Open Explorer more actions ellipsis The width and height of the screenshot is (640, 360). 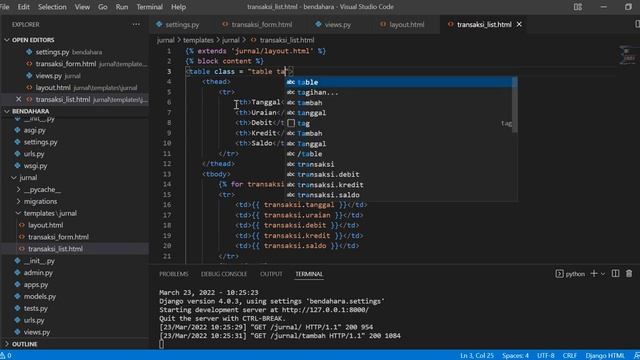click(136, 24)
